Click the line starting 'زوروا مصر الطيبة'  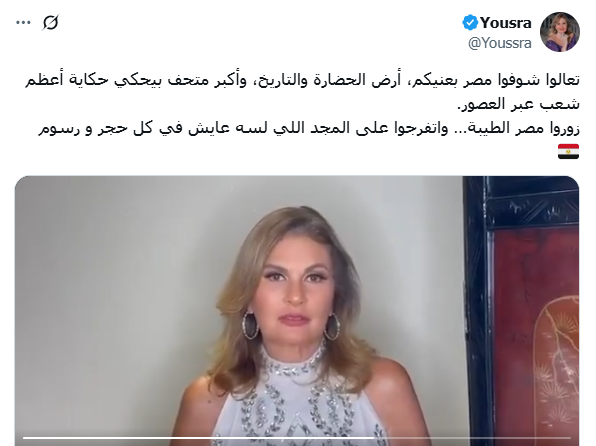[309, 129]
